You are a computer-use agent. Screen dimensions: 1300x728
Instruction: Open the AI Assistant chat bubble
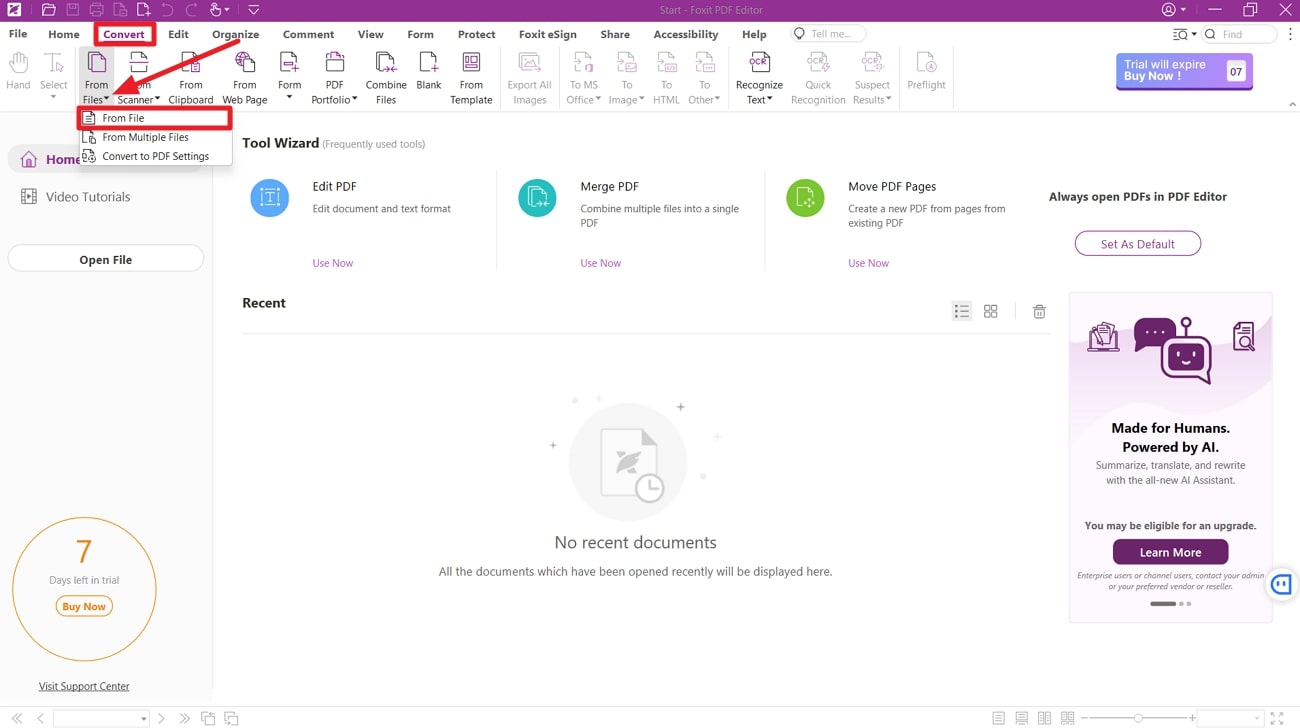(x=1282, y=584)
